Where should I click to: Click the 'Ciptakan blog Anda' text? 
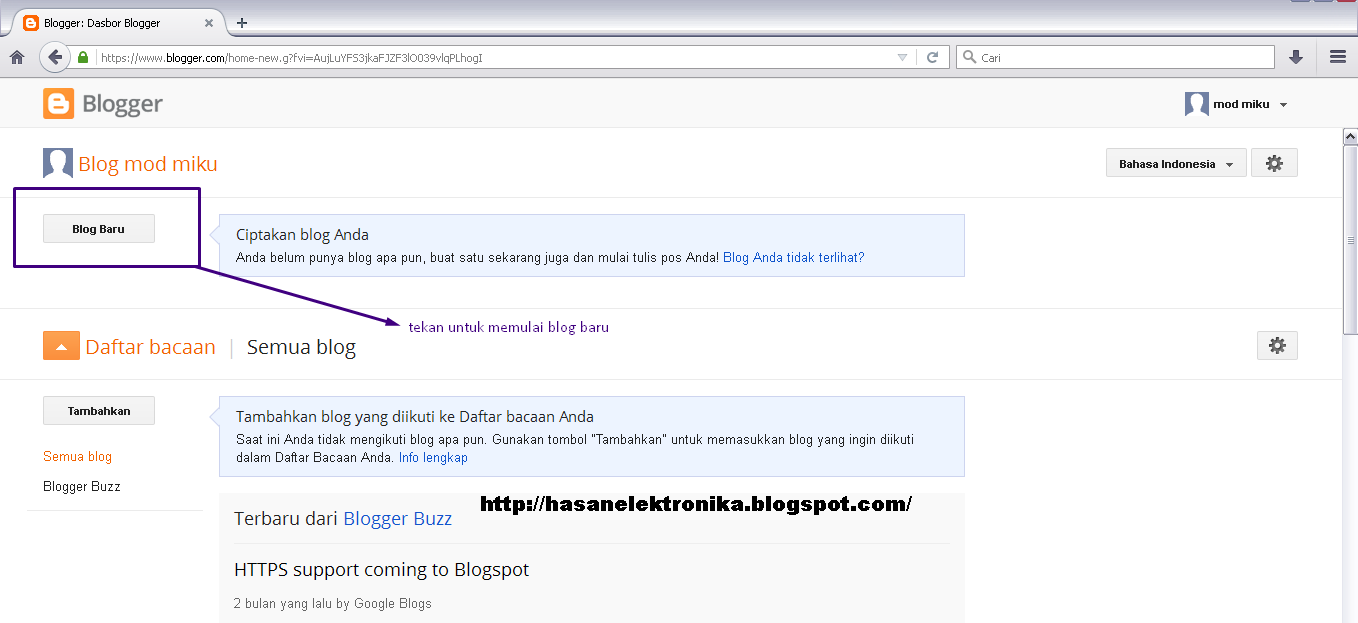click(x=302, y=235)
